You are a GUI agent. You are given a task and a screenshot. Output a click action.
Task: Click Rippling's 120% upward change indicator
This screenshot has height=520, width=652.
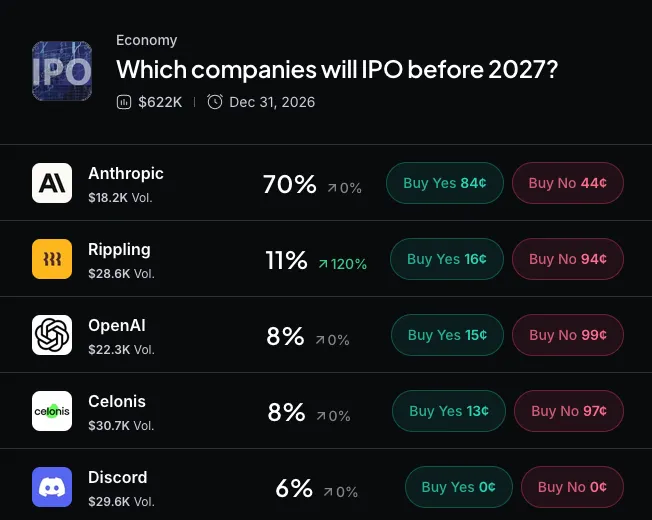click(x=342, y=264)
